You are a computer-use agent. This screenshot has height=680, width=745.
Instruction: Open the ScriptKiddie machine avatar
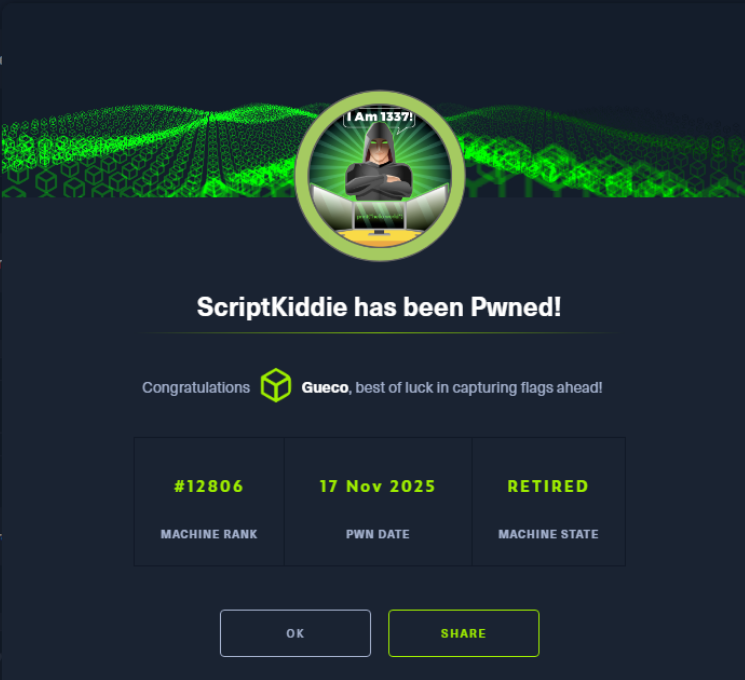380,176
